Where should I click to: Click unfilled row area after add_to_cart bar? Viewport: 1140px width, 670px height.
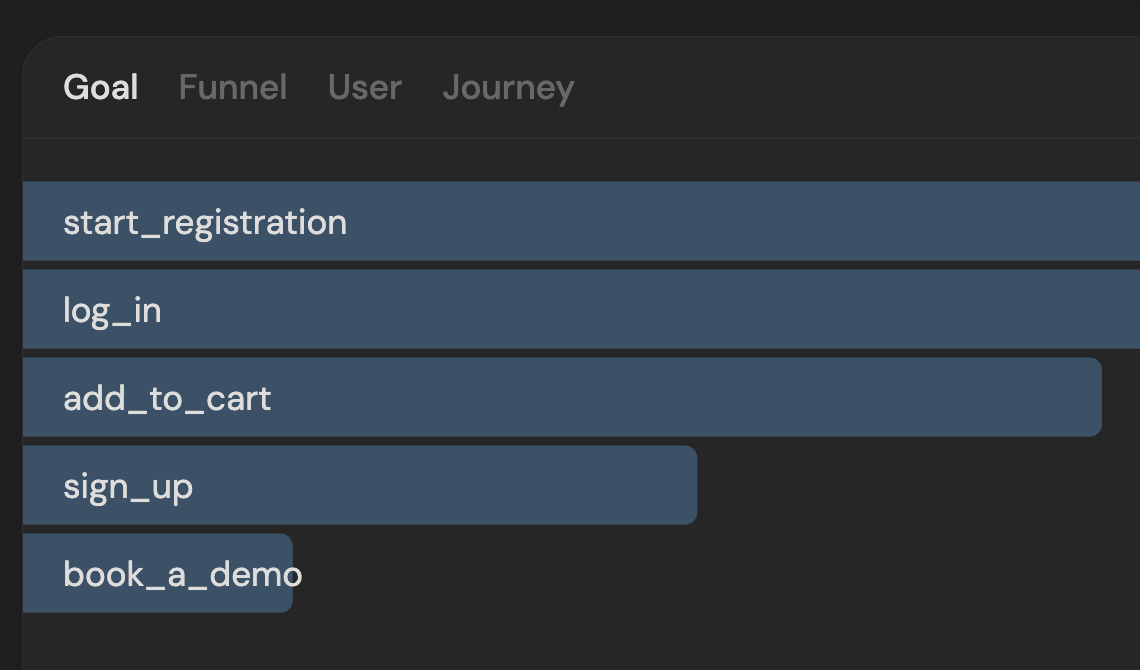pos(1120,397)
